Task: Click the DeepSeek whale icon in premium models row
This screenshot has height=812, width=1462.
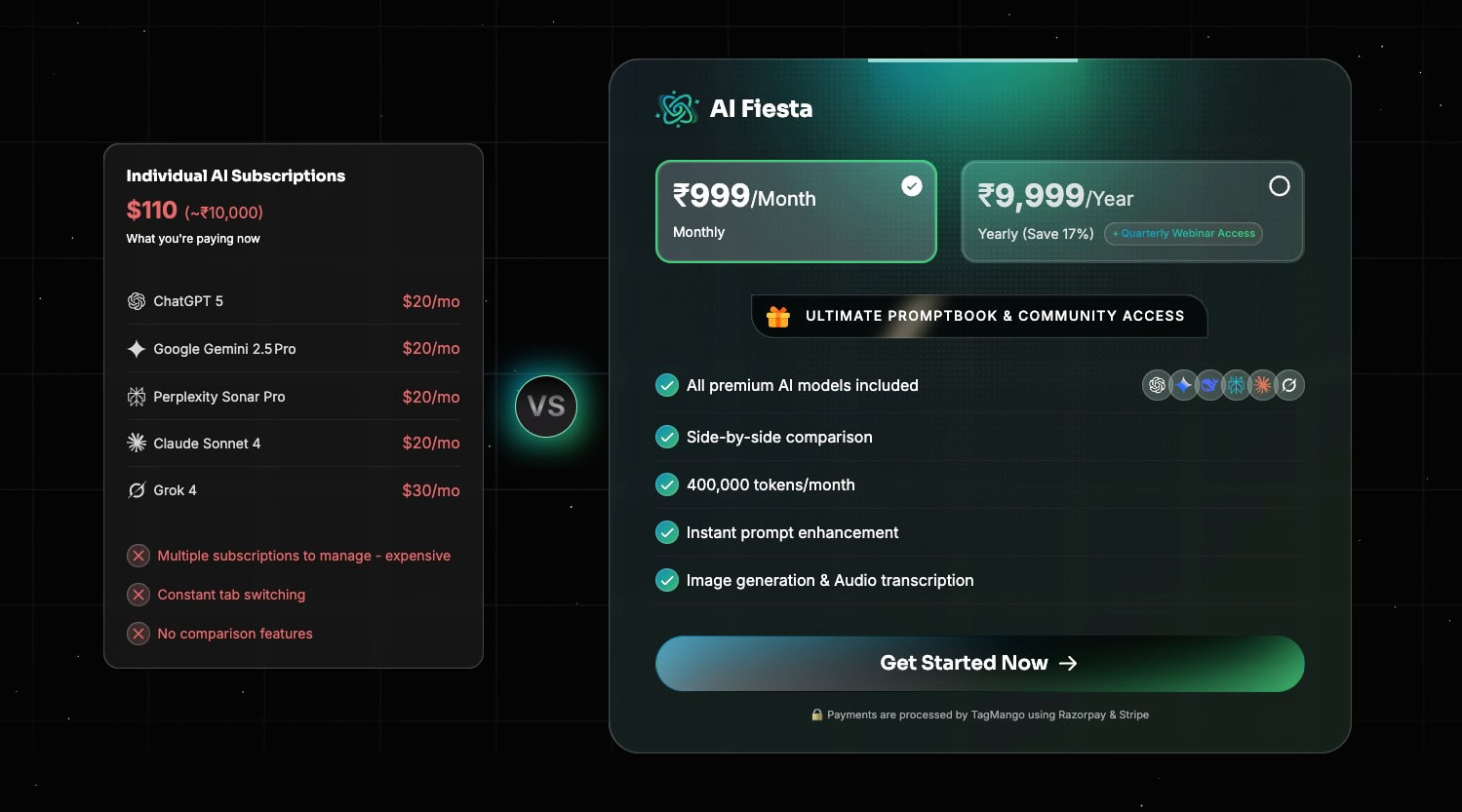Action: 1210,385
